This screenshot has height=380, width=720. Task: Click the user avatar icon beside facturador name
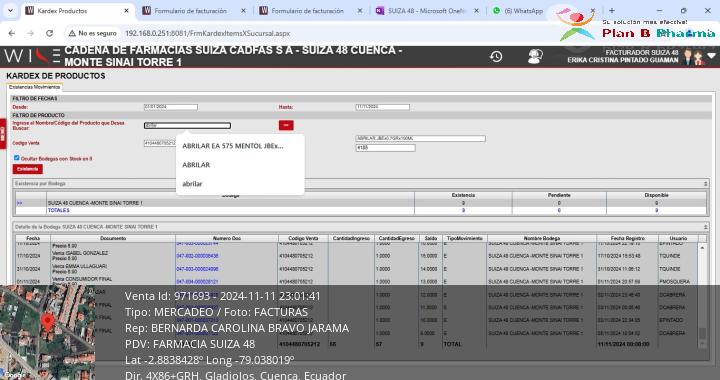click(693, 57)
